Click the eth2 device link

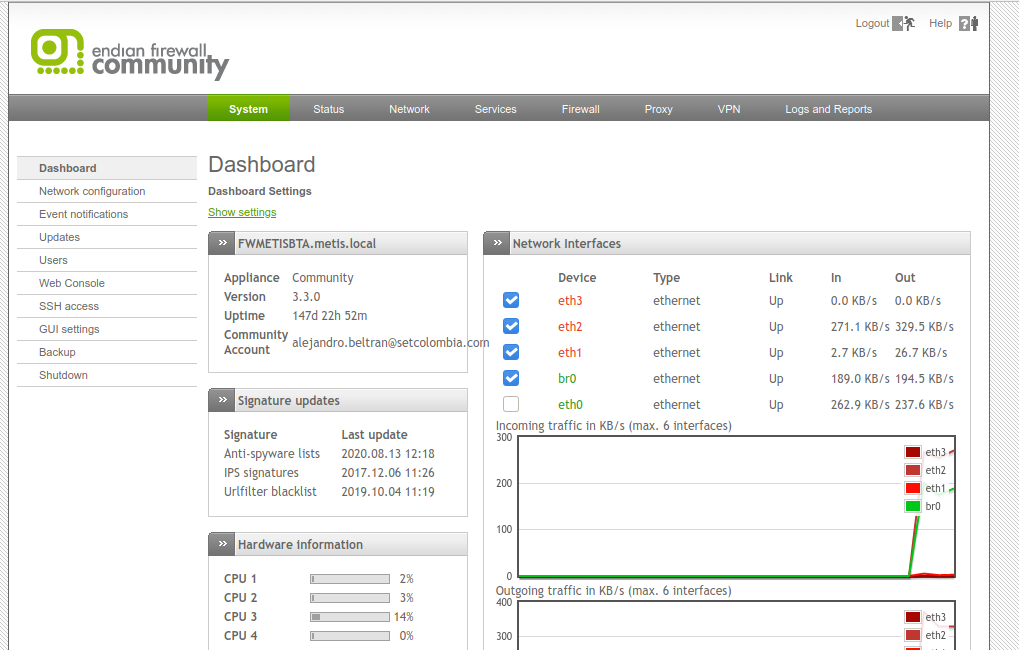570,327
